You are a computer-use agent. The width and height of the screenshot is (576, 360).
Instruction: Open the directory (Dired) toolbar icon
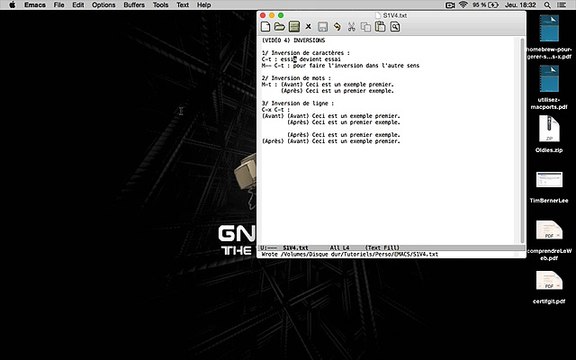pos(294,27)
